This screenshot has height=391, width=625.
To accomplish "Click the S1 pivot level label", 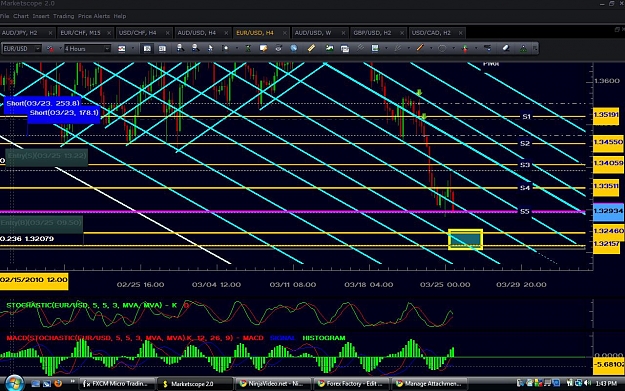I will coord(527,117).
